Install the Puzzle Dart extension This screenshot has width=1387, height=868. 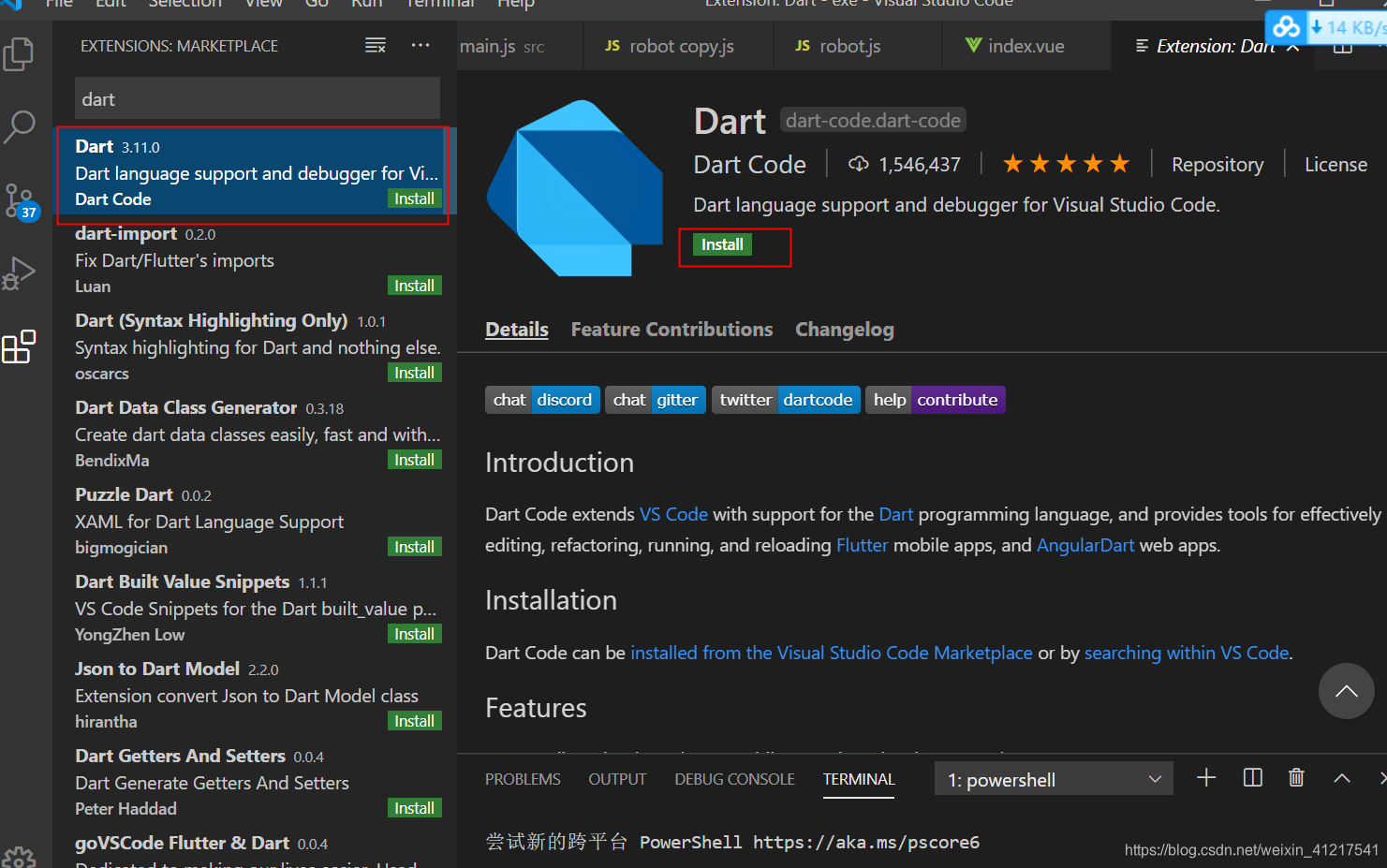(x=414, y=547)
